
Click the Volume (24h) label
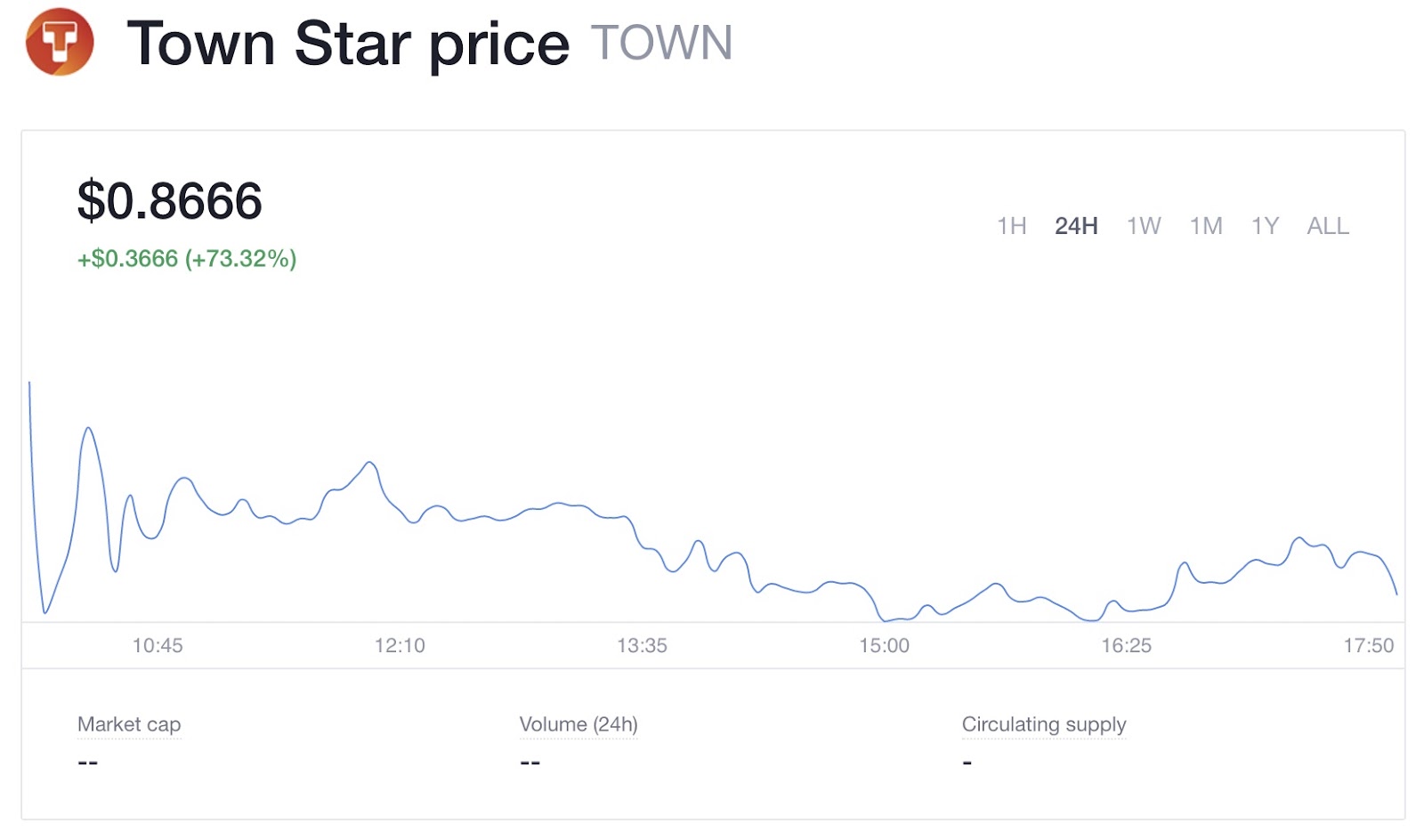click(578, 724)
